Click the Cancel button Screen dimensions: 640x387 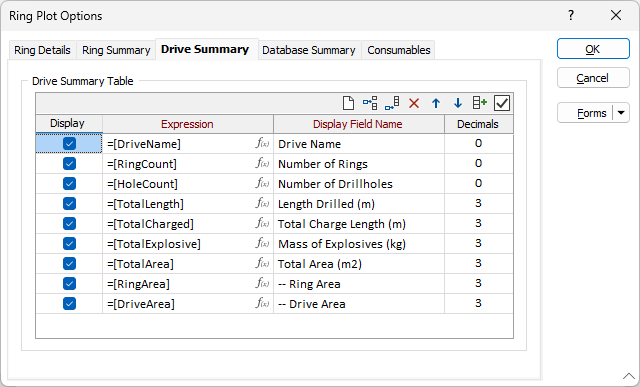pos(593,78)
